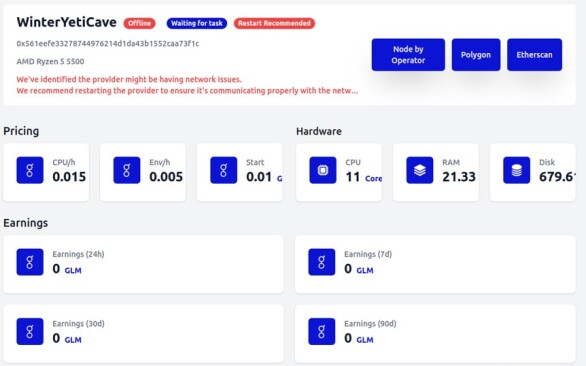Open the Etherscan button
The image size is (586, 366).
point(534,55)
